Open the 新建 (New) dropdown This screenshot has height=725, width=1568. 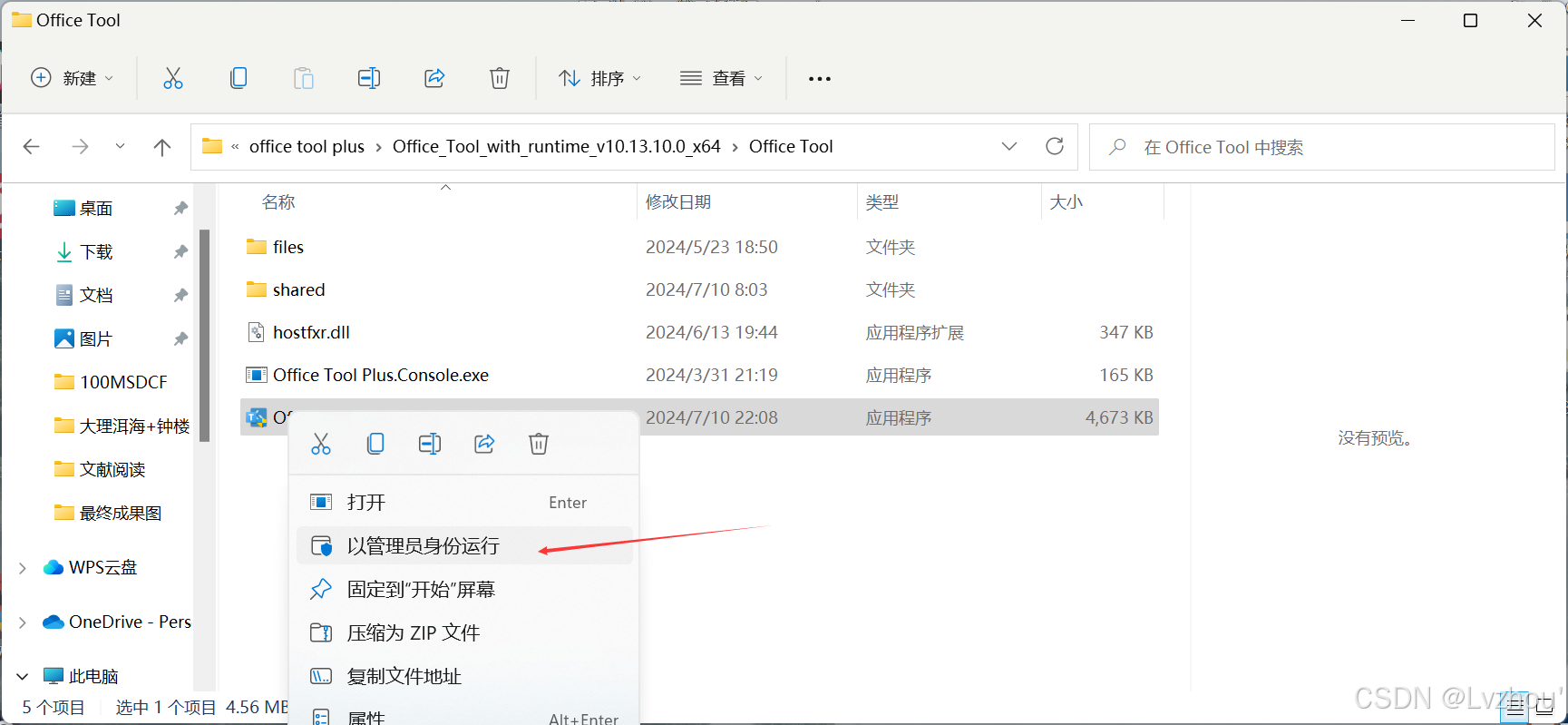[x=73, y=79]
